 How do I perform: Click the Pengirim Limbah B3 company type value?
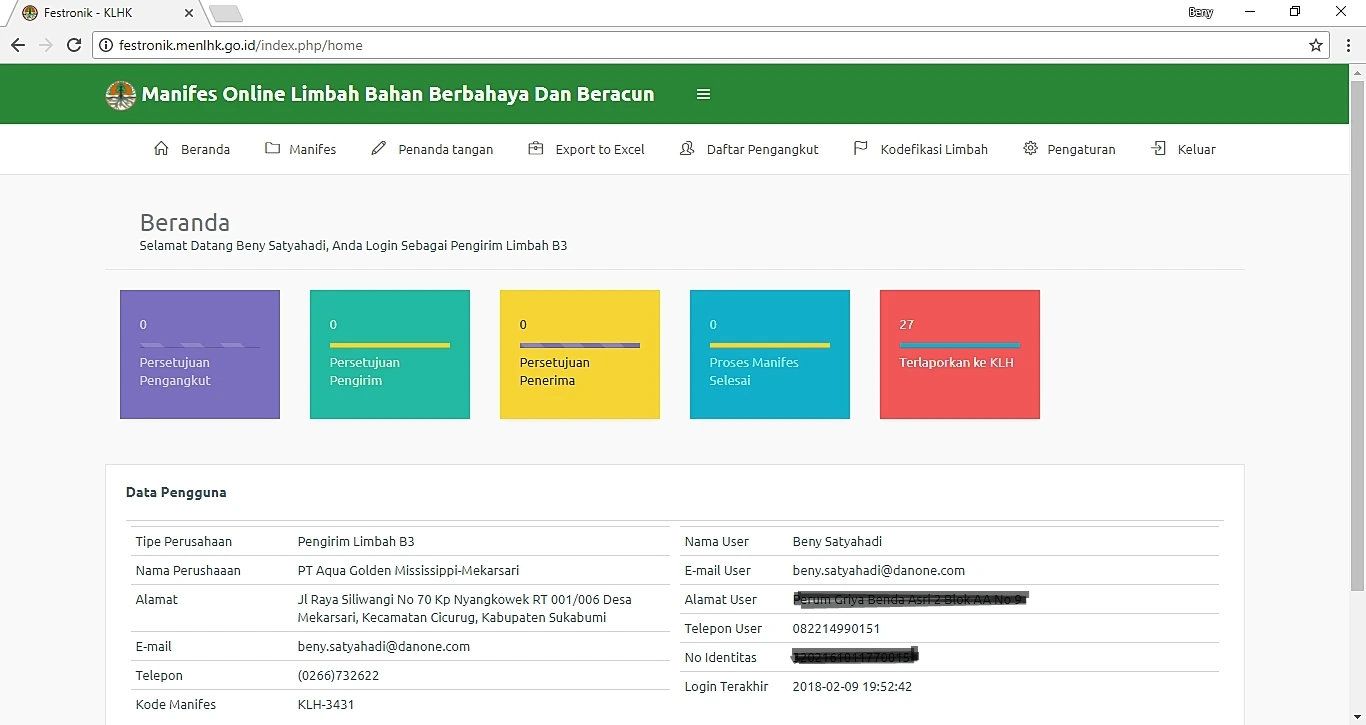click(x=356, y=541)
